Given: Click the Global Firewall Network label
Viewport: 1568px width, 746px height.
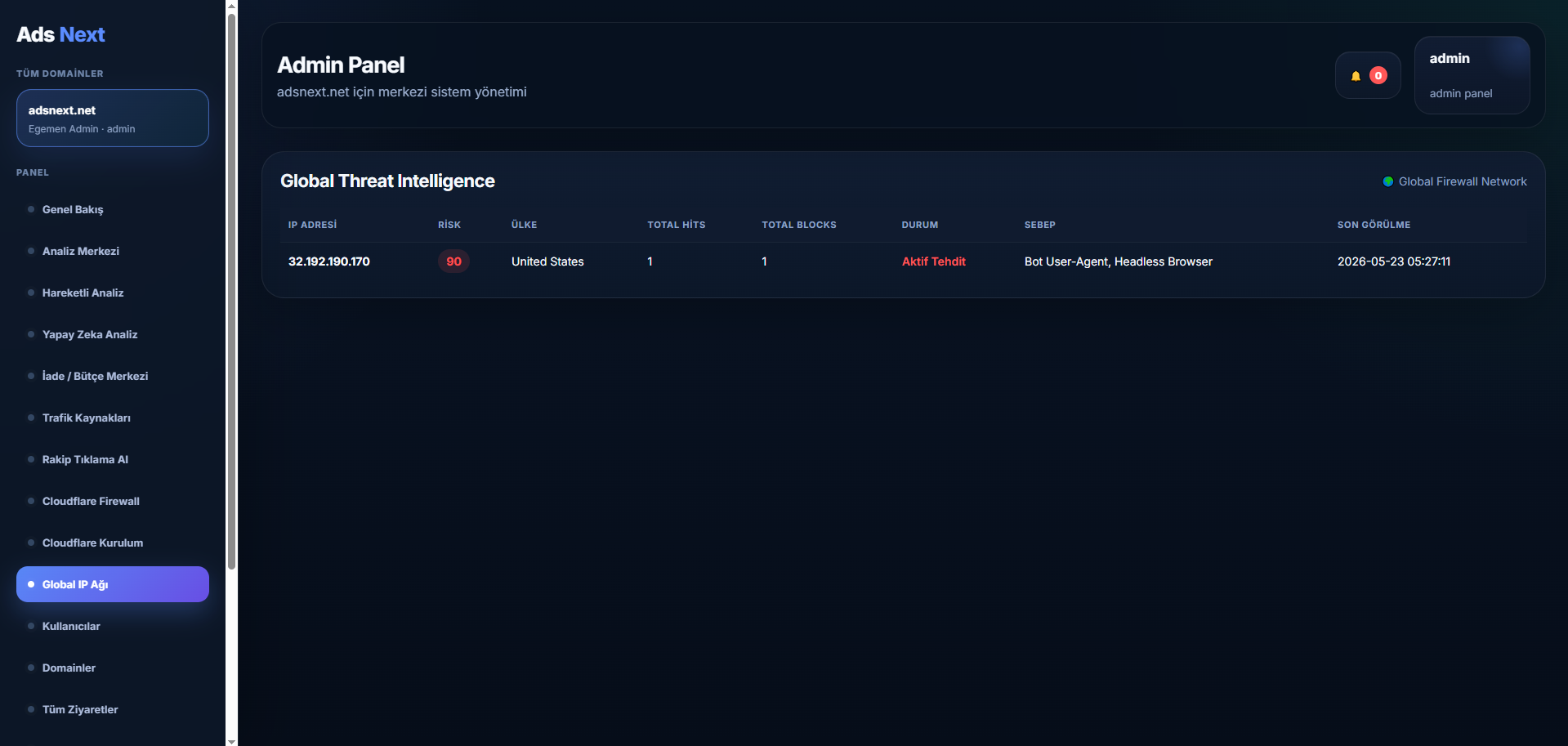Looking at the screenshot, I should click(x=1463, y=181).
